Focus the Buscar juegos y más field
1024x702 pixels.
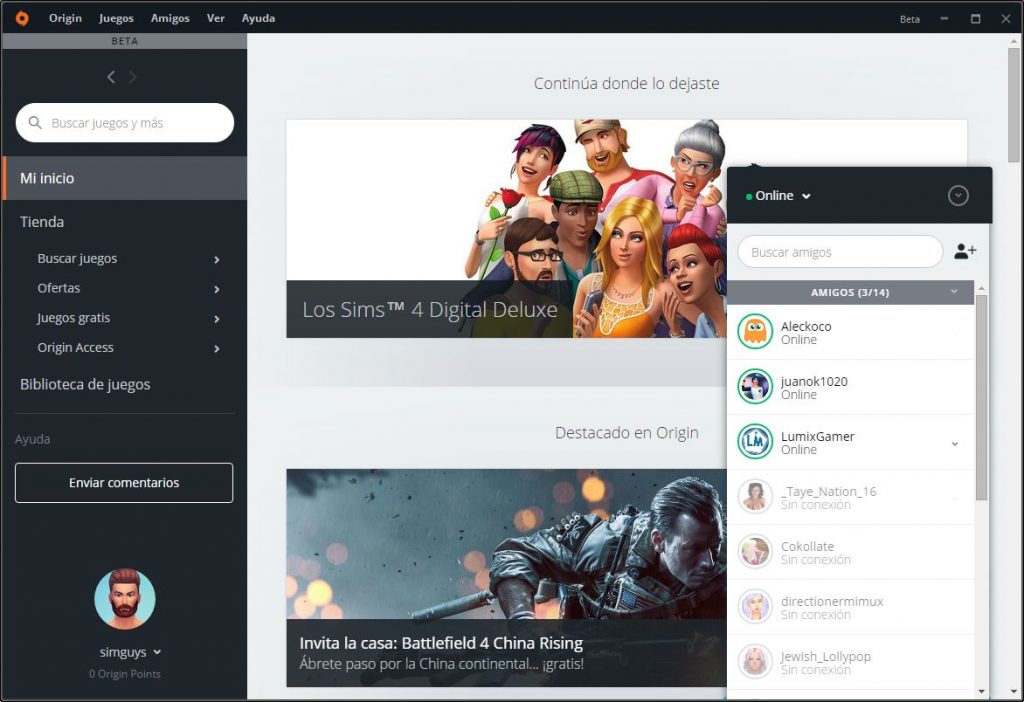125,123
